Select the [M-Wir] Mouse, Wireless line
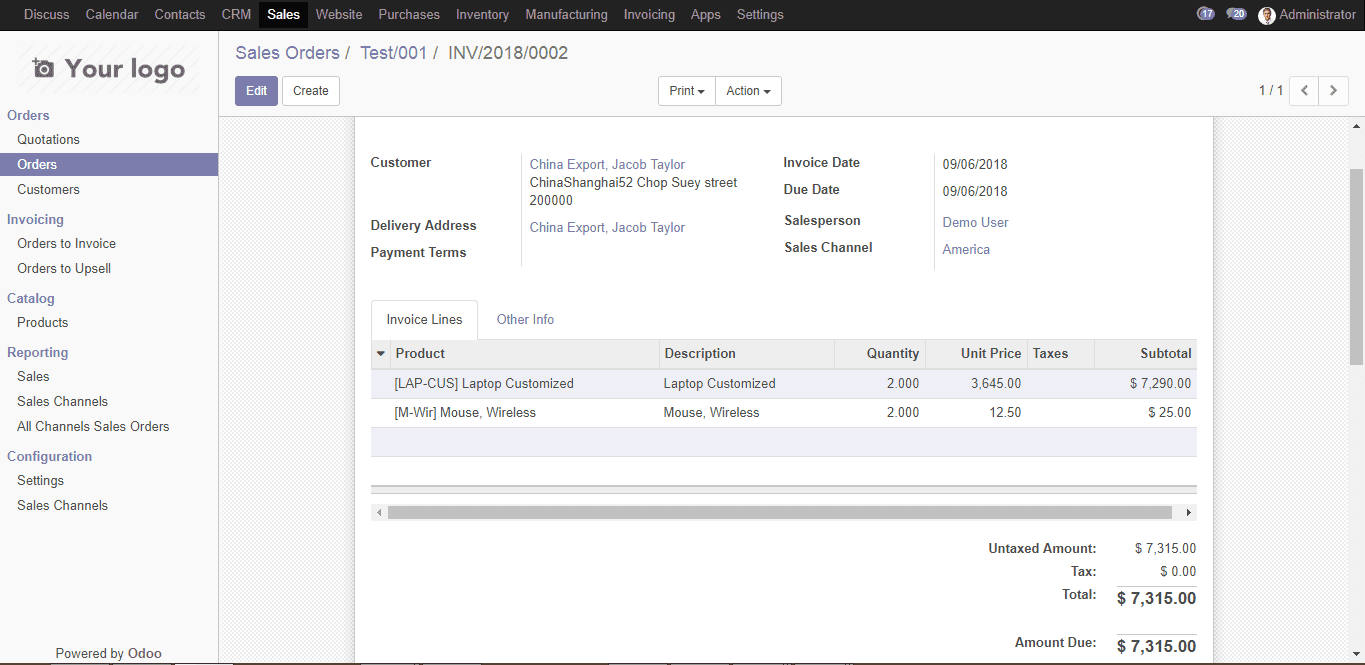The image size is (1365, 665). pyautogui.click(x=784, y=413)
